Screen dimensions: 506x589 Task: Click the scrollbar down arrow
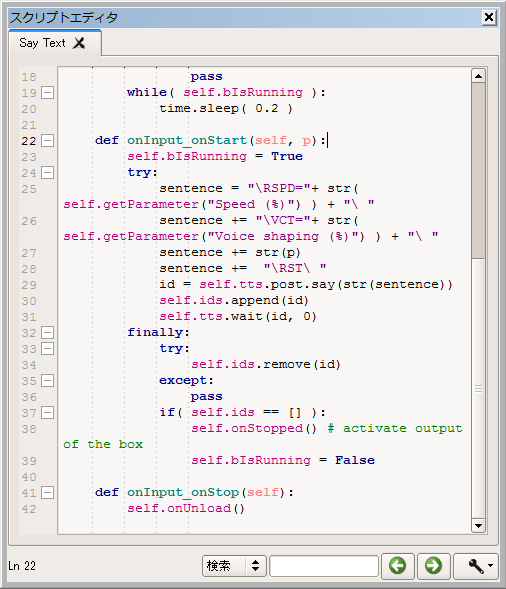click(x=478, y=526)
